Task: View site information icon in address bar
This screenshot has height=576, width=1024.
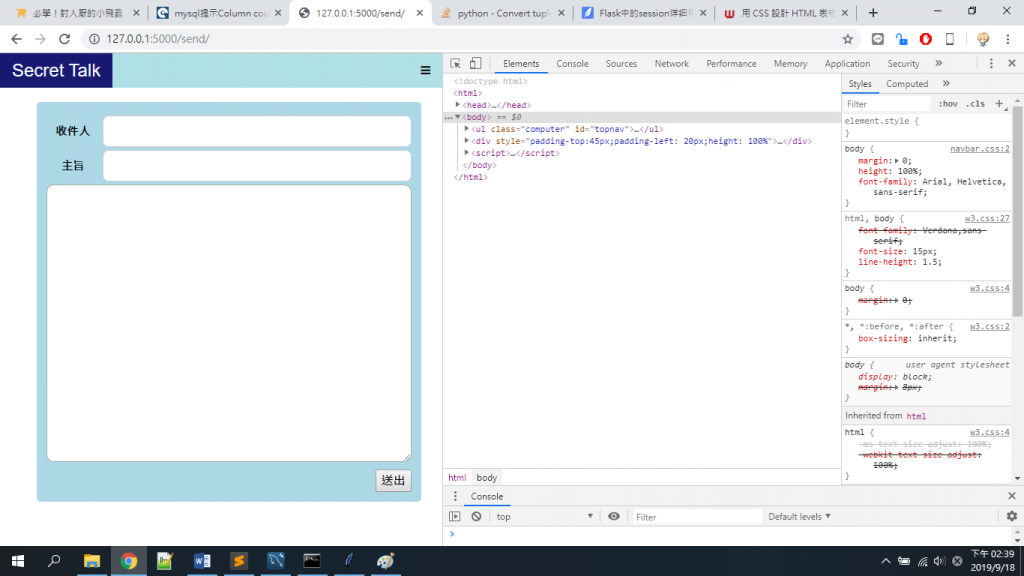Action: click(94, 39)
